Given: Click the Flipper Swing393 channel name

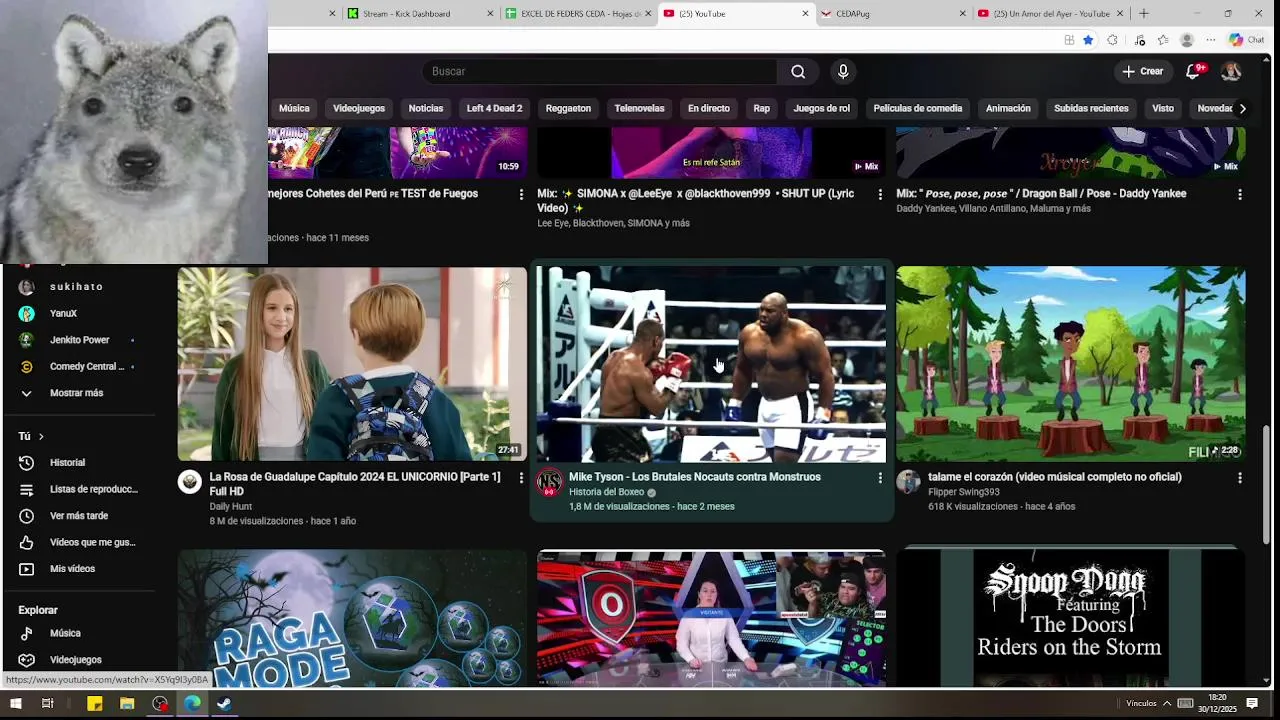Looking at the screenshot, I should (964, 492).
